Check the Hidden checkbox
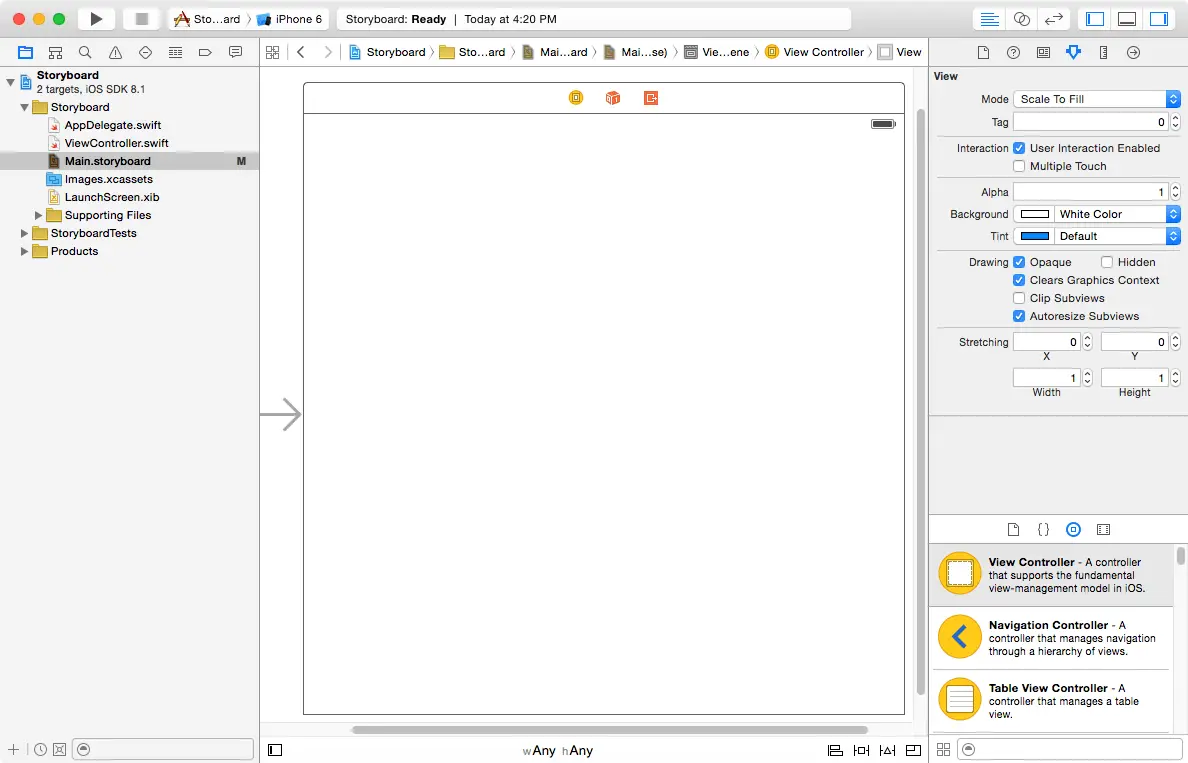 pyautogui.click(x=1108, y=261)
